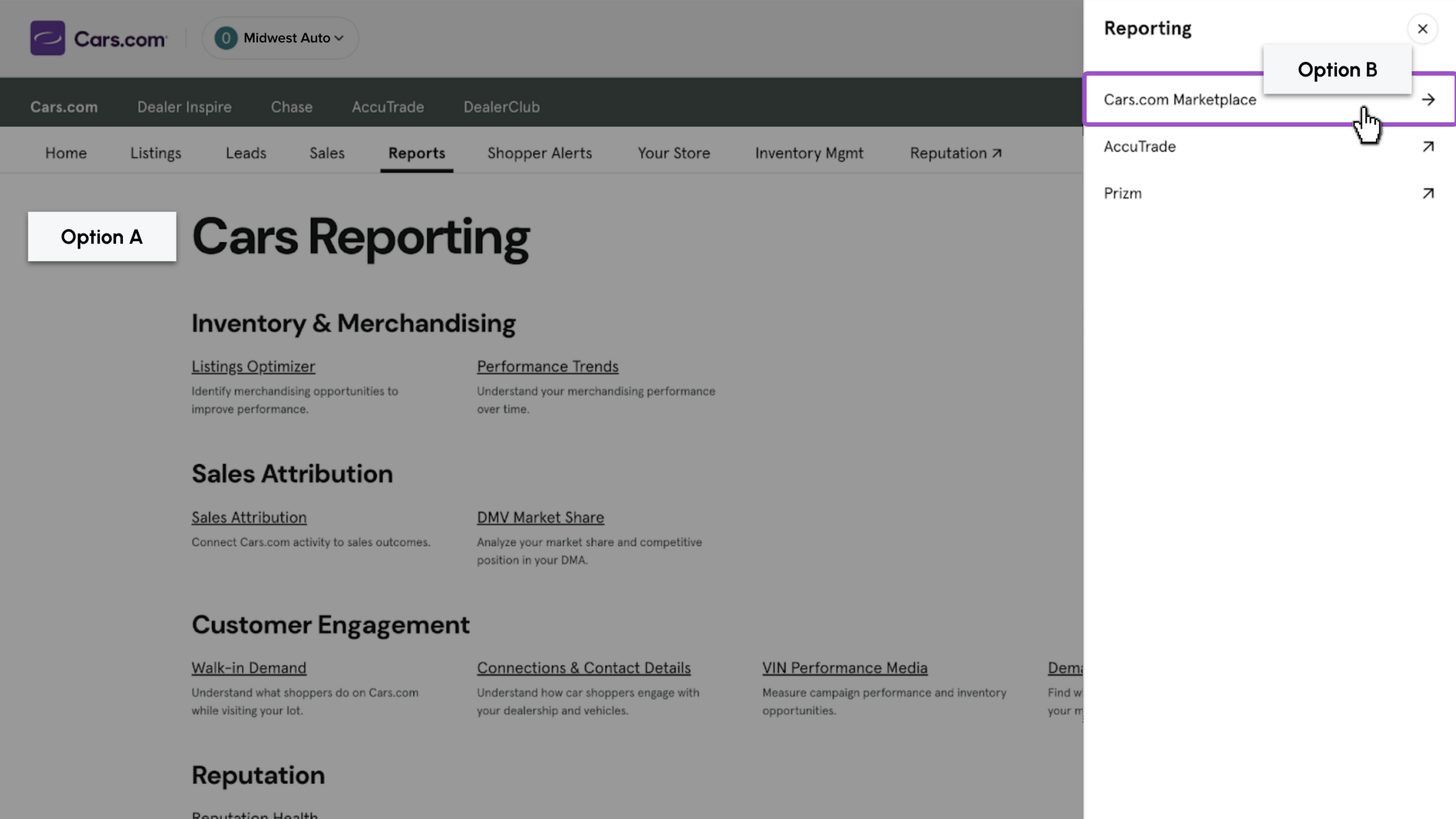Click the external link arrow beside AccuTrade
Image resolution: width=1456 pixels, height=819 pixels.
1428,147
